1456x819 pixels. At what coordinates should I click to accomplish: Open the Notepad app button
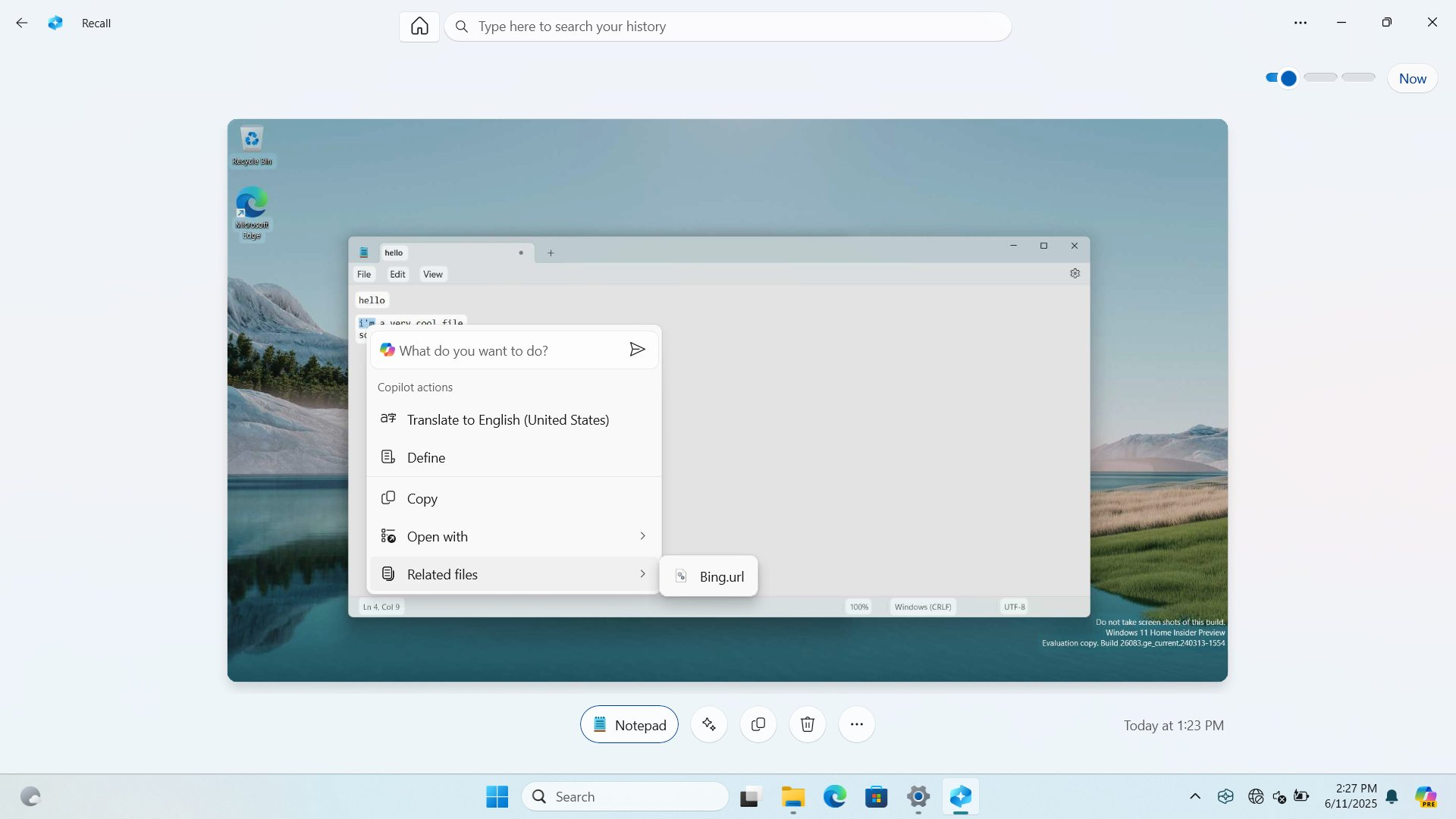(x=629, y=725)
